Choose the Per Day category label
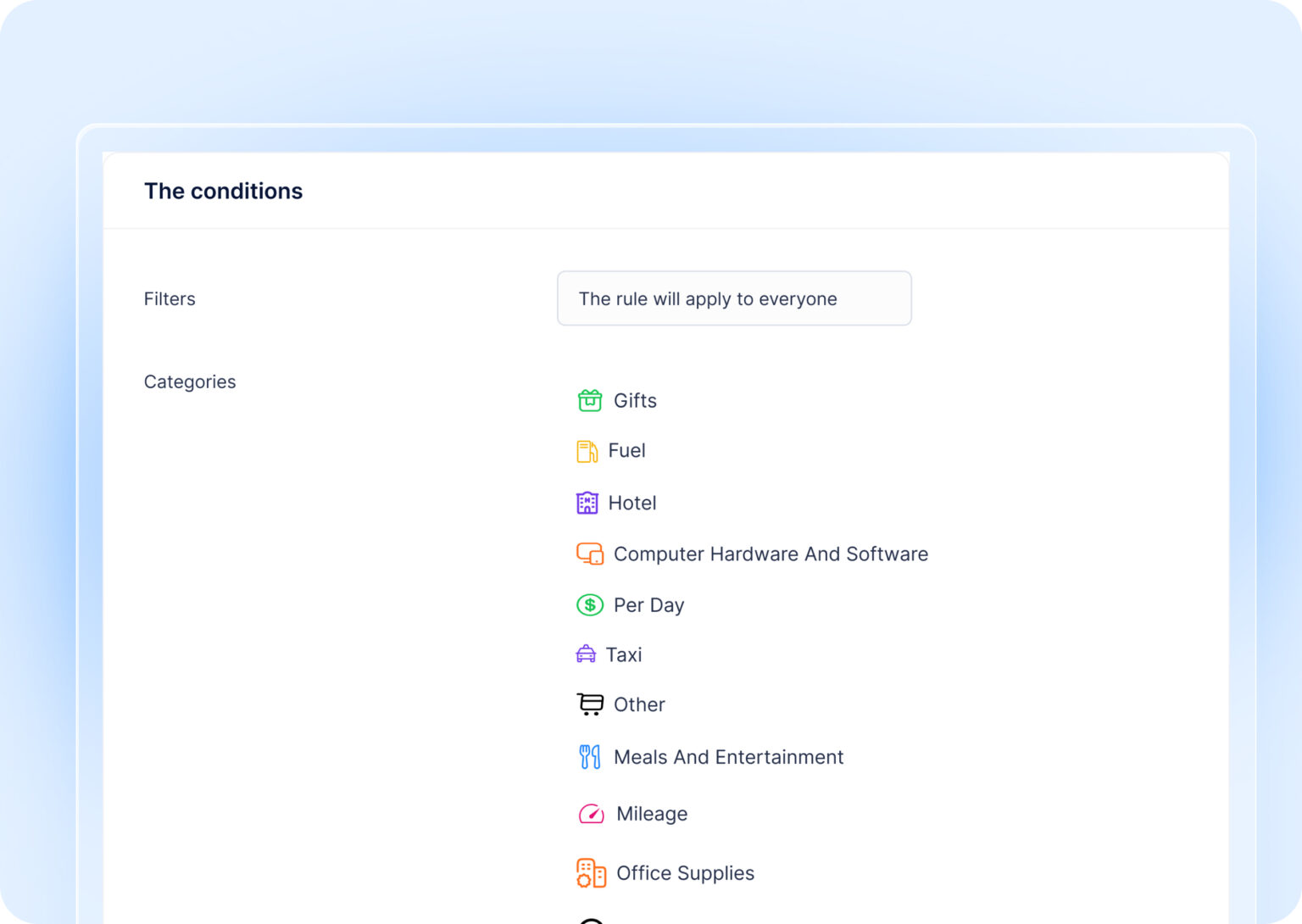The width and height of the screenshot is (1302, 924). point(648,605)
